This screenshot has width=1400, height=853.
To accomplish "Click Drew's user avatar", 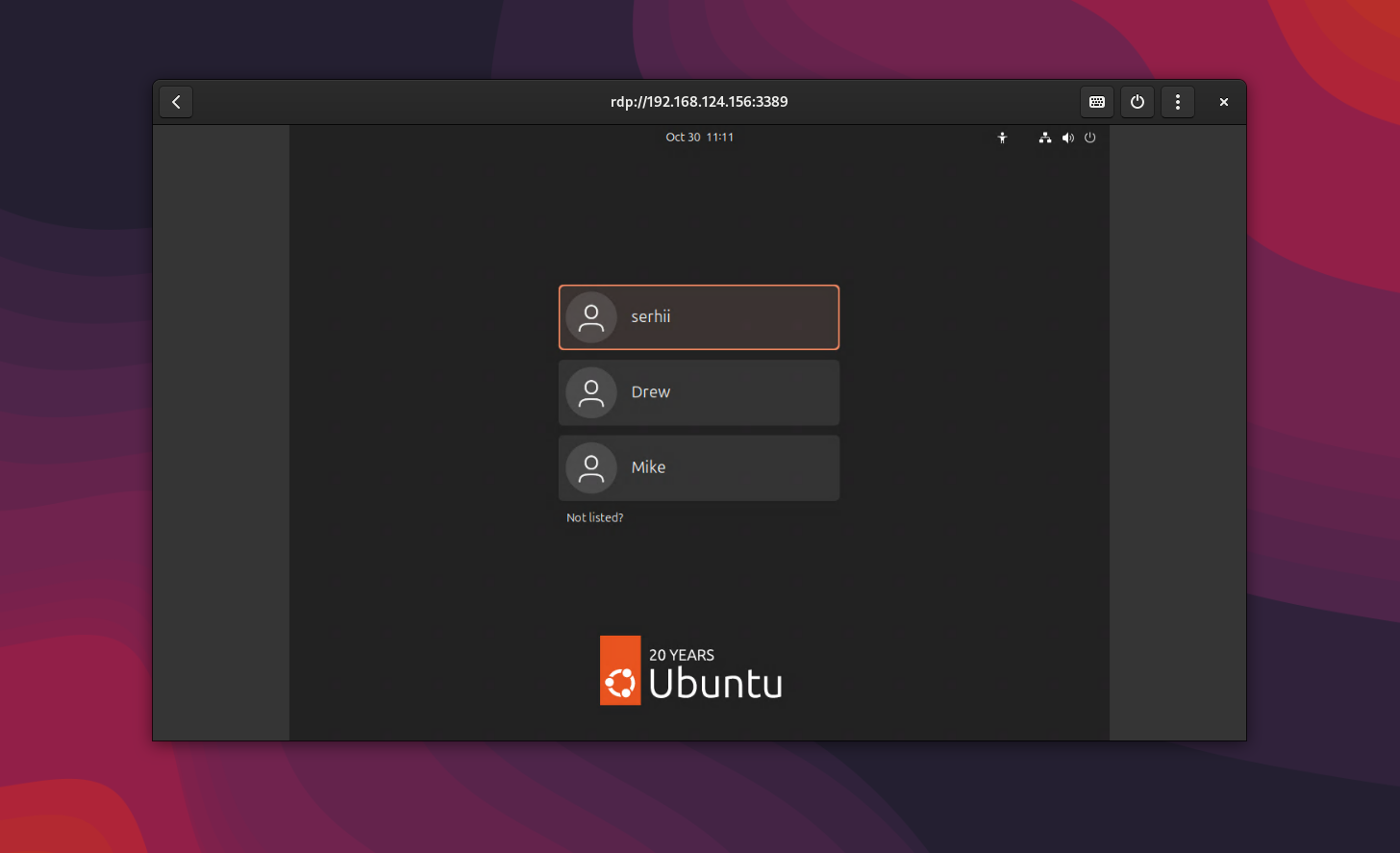I will 590,392.
